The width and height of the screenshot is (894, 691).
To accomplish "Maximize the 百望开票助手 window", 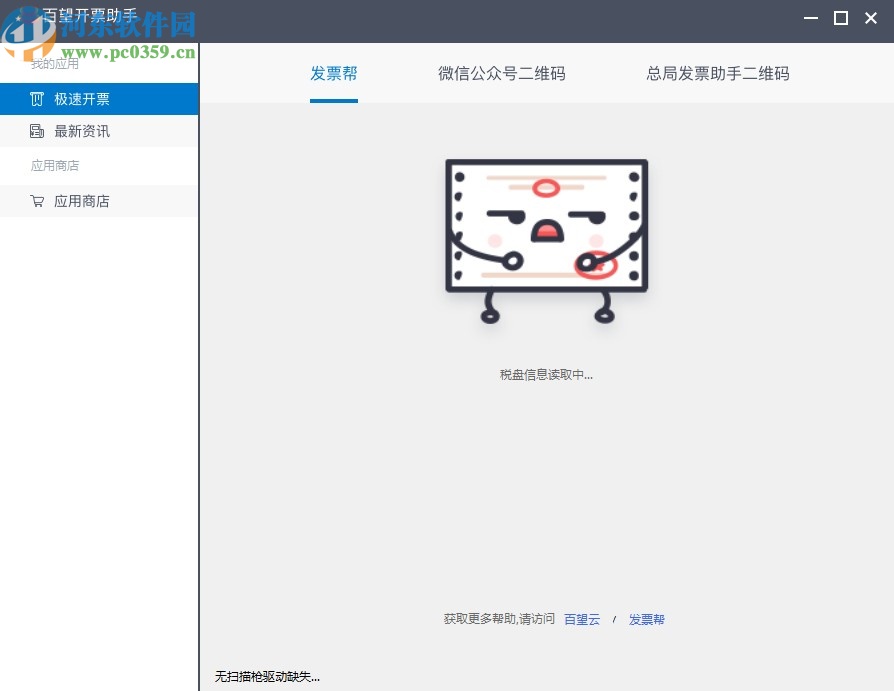I will [841, 18].
